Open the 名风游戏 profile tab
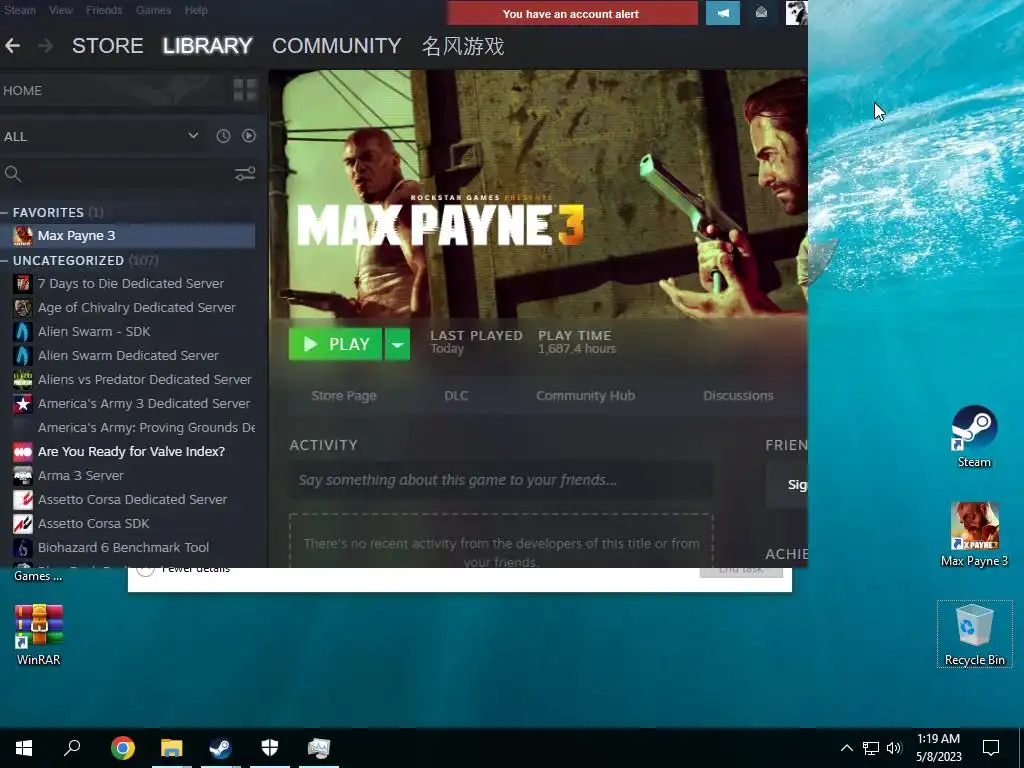Viewport: 1024px width, 768px height. pos(463,46)
